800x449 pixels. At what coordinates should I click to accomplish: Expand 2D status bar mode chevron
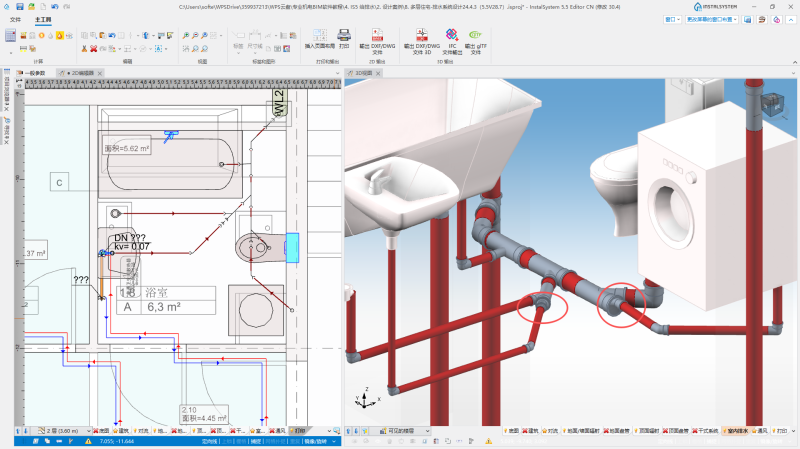[334, 441]
